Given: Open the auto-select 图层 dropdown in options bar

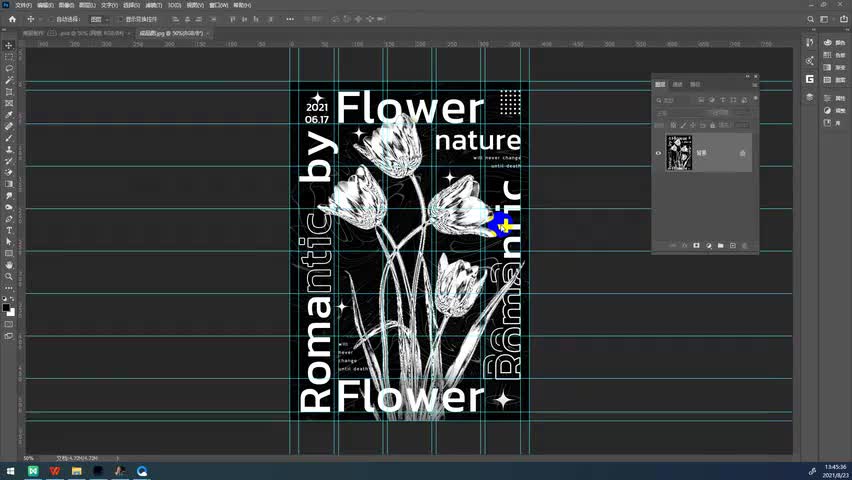Looking at the screenshot, I should coord(99,19).
